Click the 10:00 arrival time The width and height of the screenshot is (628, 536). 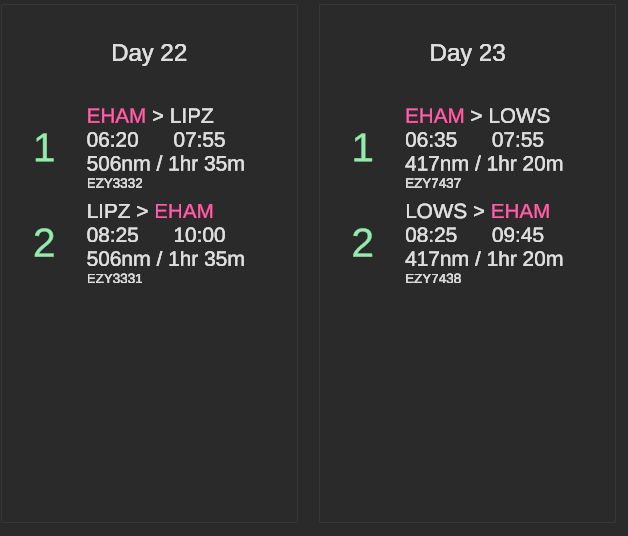(x=199, y=235)
